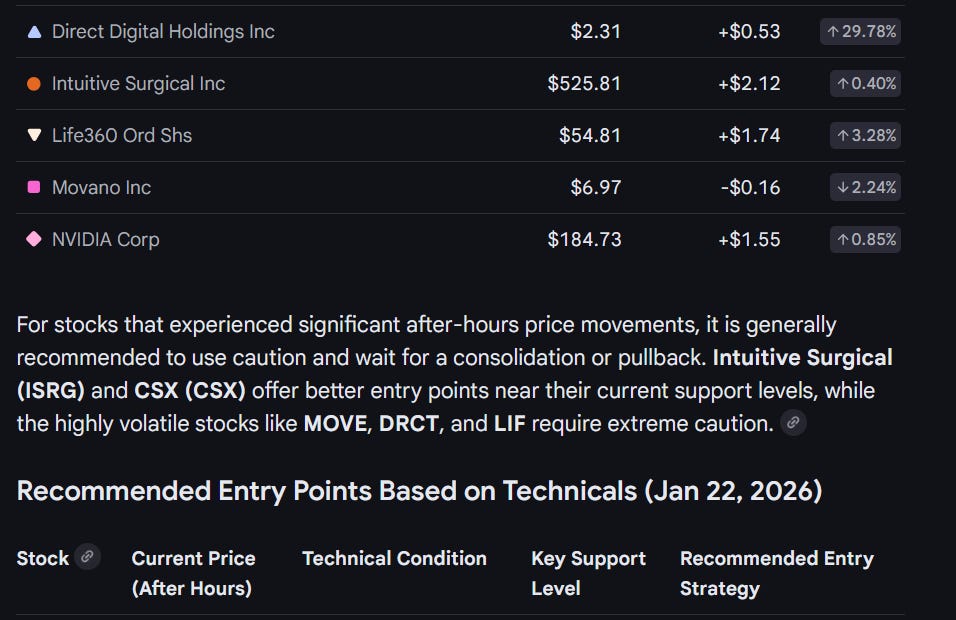
Task: Click pink square marker for Movano Inc
Action: tap(34, 187)
